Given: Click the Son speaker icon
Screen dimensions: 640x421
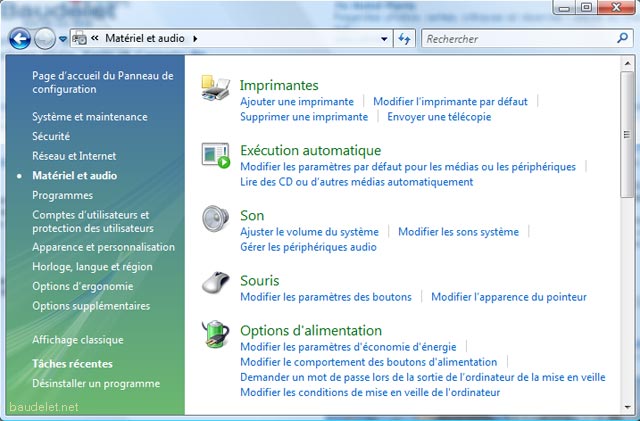Looking at the screenshot, I should (216, 219).
